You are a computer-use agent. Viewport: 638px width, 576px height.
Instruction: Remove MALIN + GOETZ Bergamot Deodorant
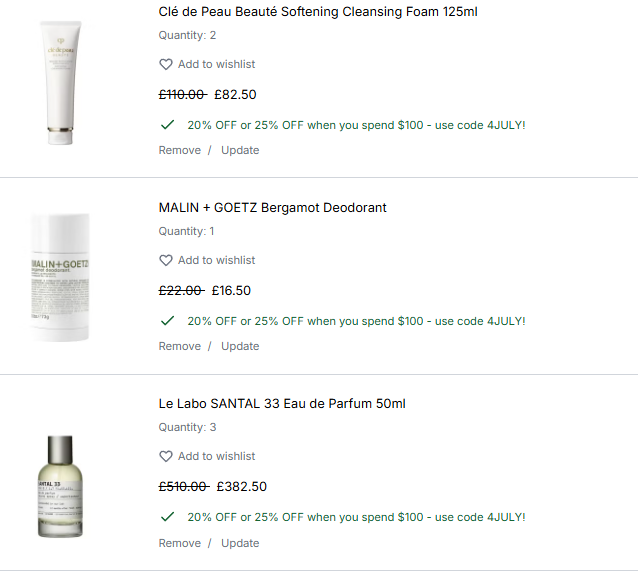(180, 346)
